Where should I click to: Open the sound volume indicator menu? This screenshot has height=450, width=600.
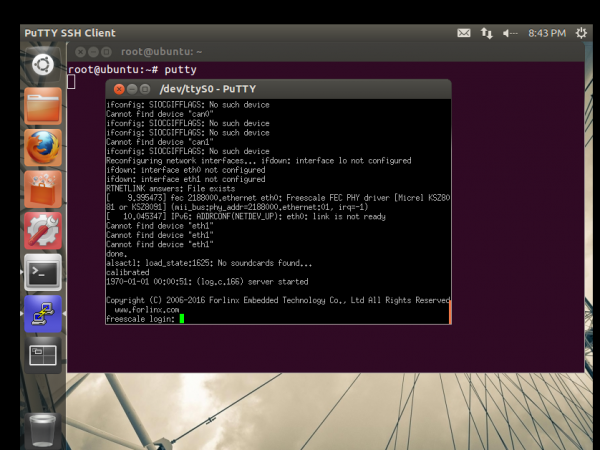511,33
